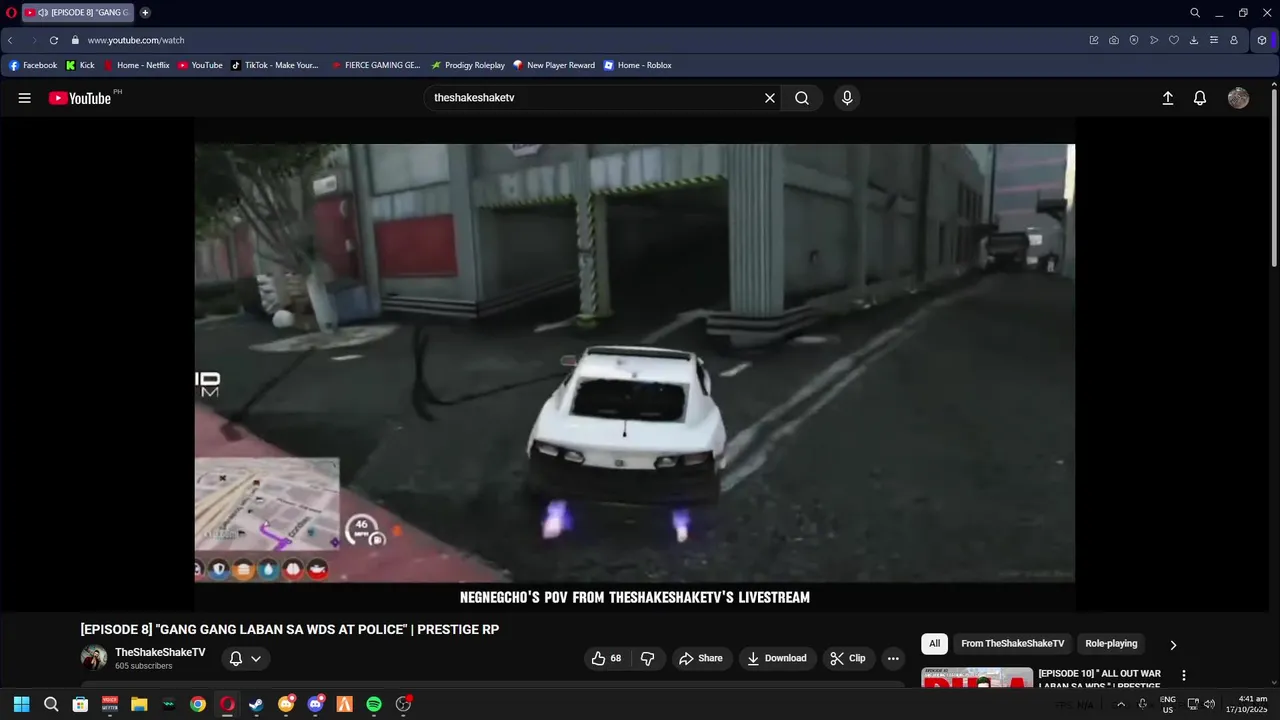Go back in the browser
Viewport: 1280px width, 720px height.
[x=10, y=40]
